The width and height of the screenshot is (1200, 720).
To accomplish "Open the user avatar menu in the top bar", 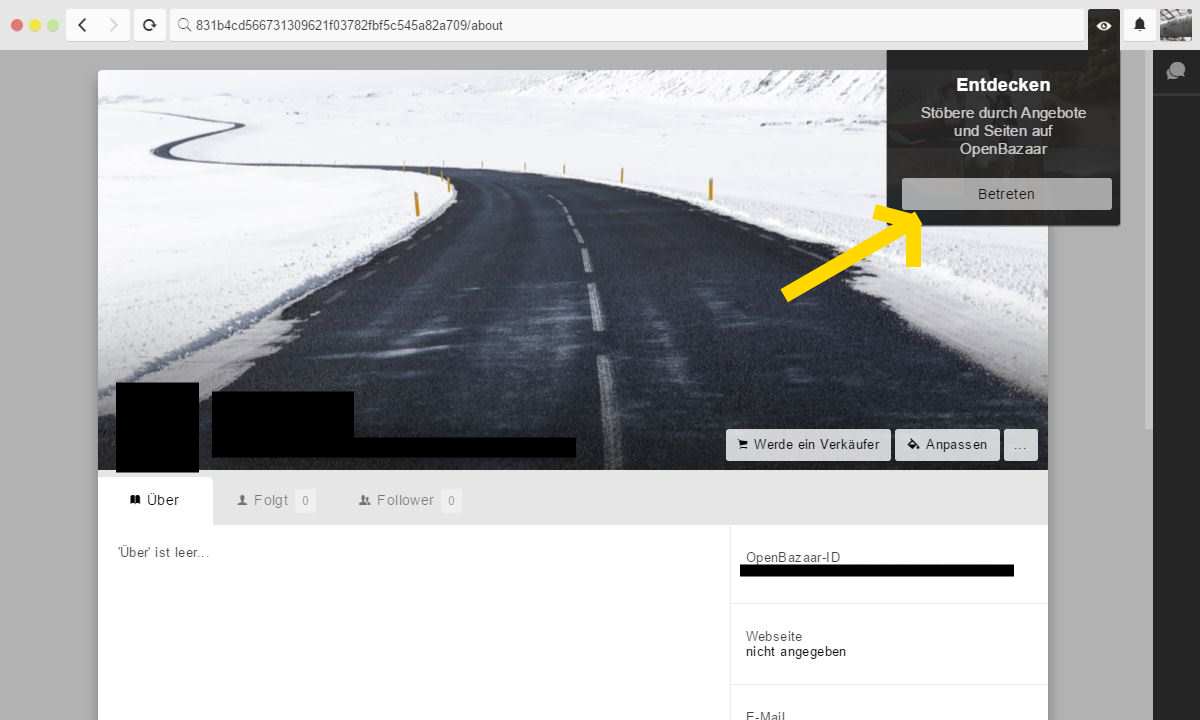I will [1176, 25].
